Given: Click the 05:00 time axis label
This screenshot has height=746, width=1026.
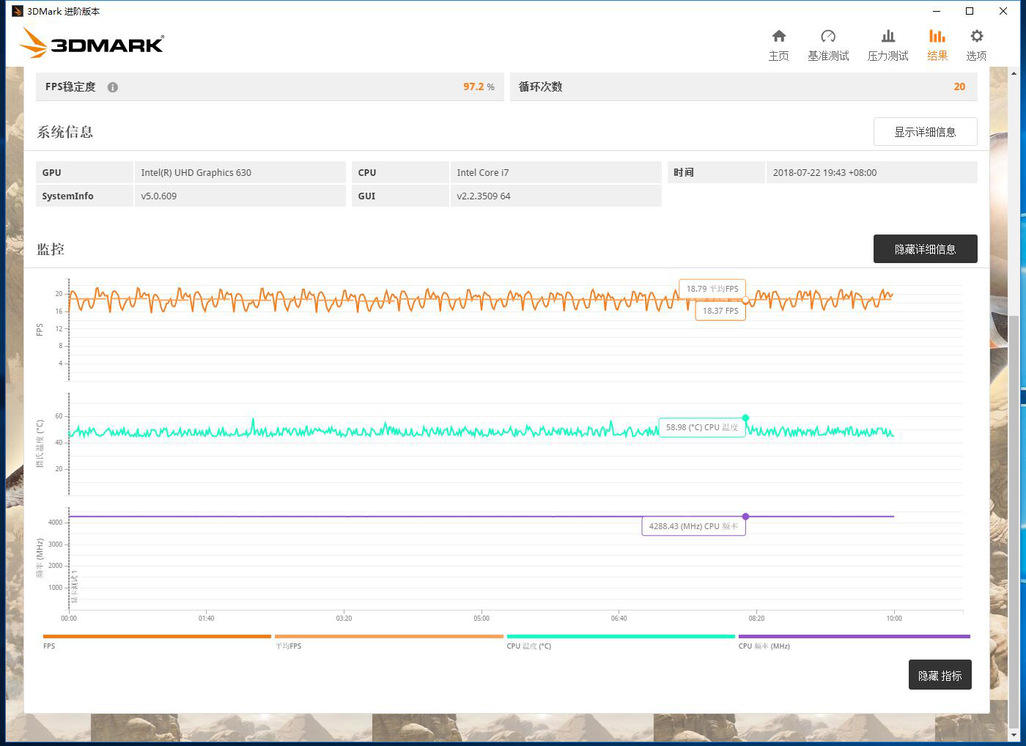Looking at the screenshot, I should [x=481, y=618].
